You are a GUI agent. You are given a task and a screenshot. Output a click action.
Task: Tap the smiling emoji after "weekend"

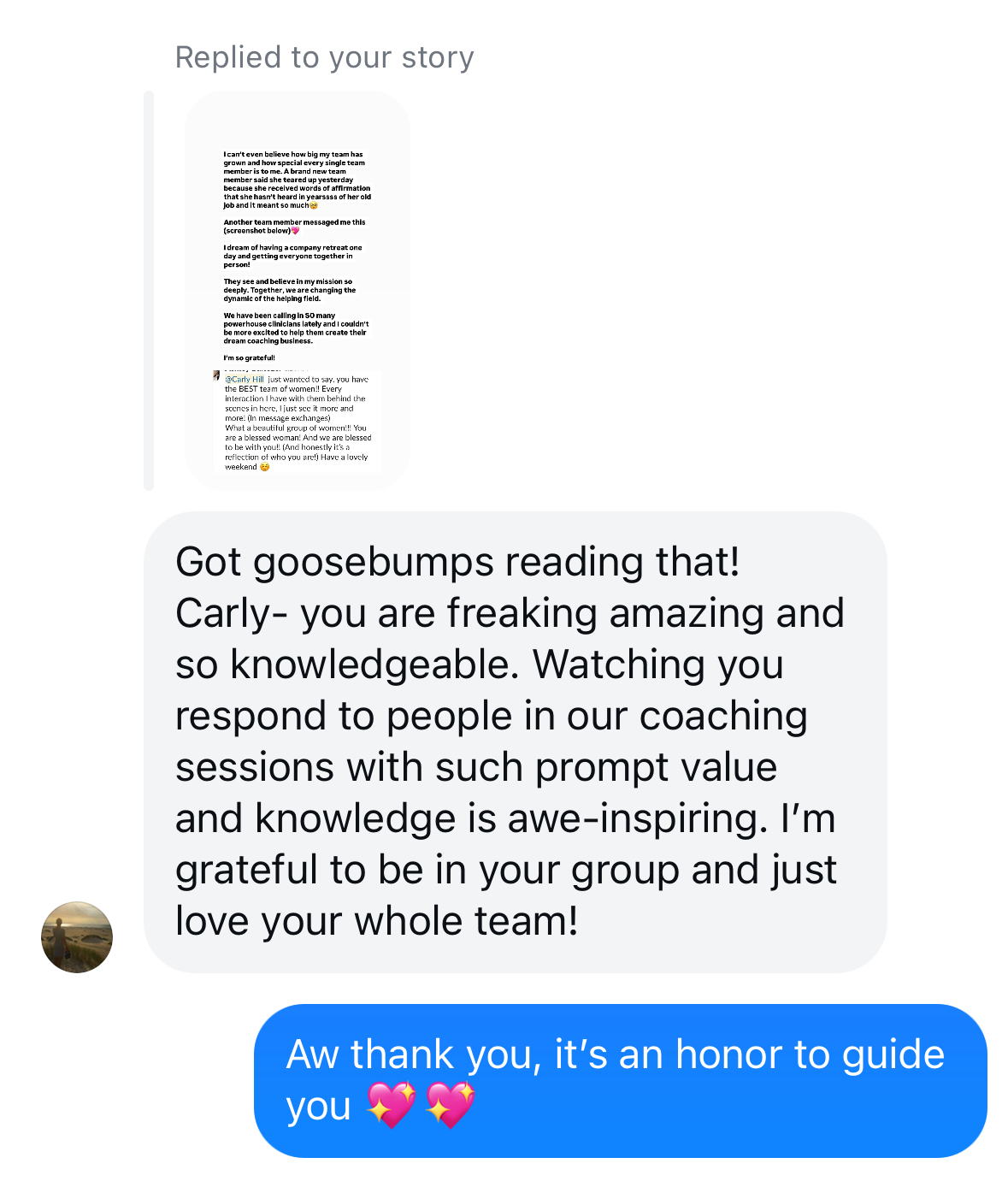pyautogui.click(x=264, y=467)
